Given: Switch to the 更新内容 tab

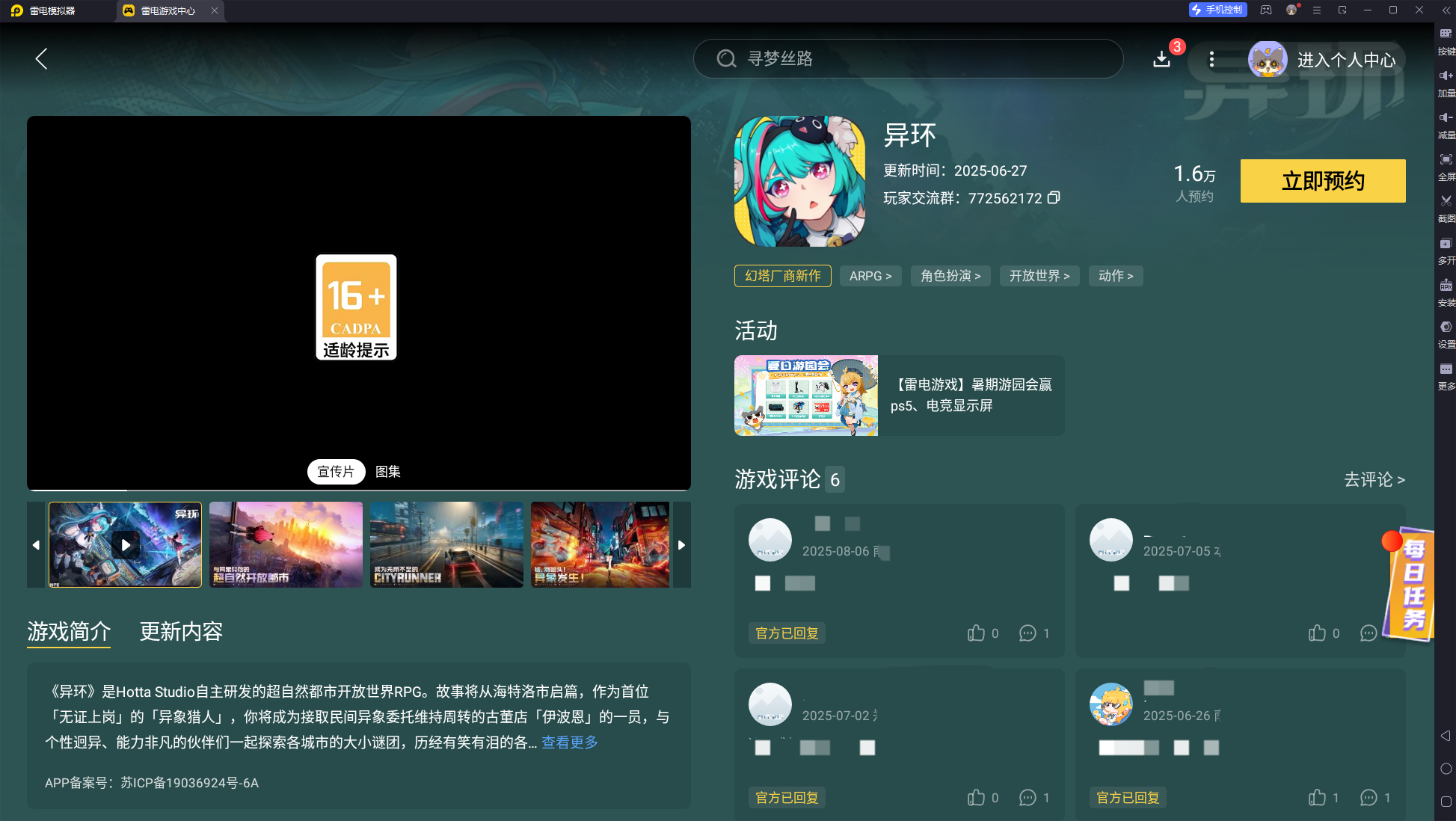Looking at the screenshot, I should tap(181, 632).
